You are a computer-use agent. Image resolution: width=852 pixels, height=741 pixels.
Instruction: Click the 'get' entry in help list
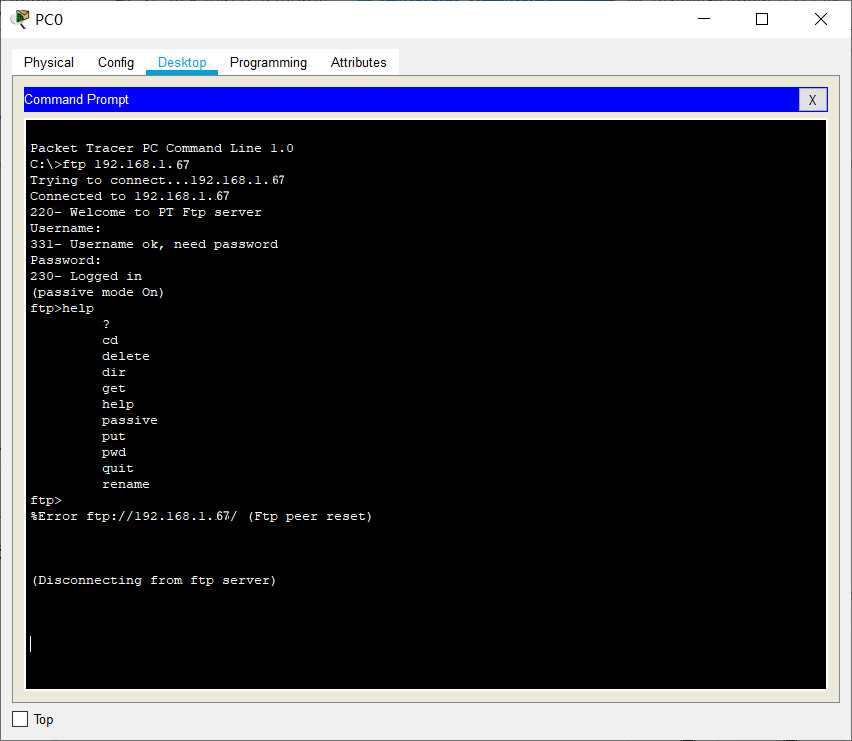tap(114, 388)
